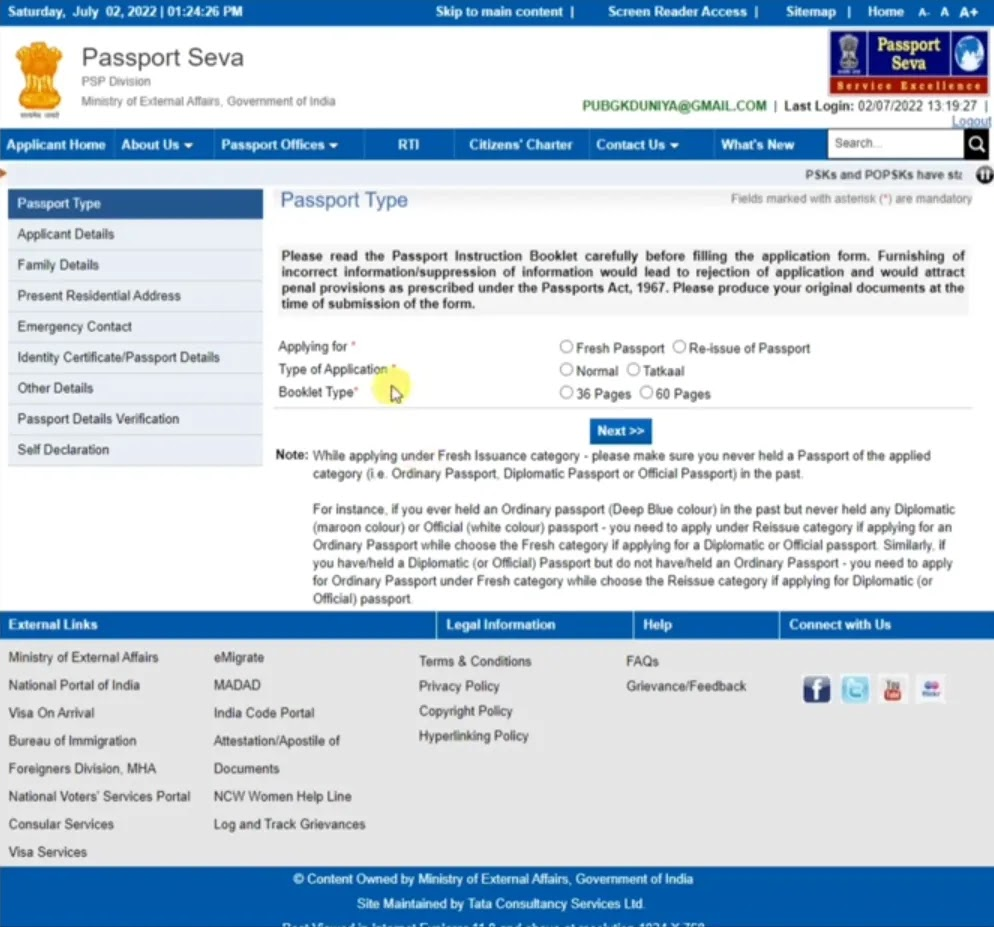The image size is (994, 927).
Task: Click the Next button to proceed
Action: [x=620, y=430]
